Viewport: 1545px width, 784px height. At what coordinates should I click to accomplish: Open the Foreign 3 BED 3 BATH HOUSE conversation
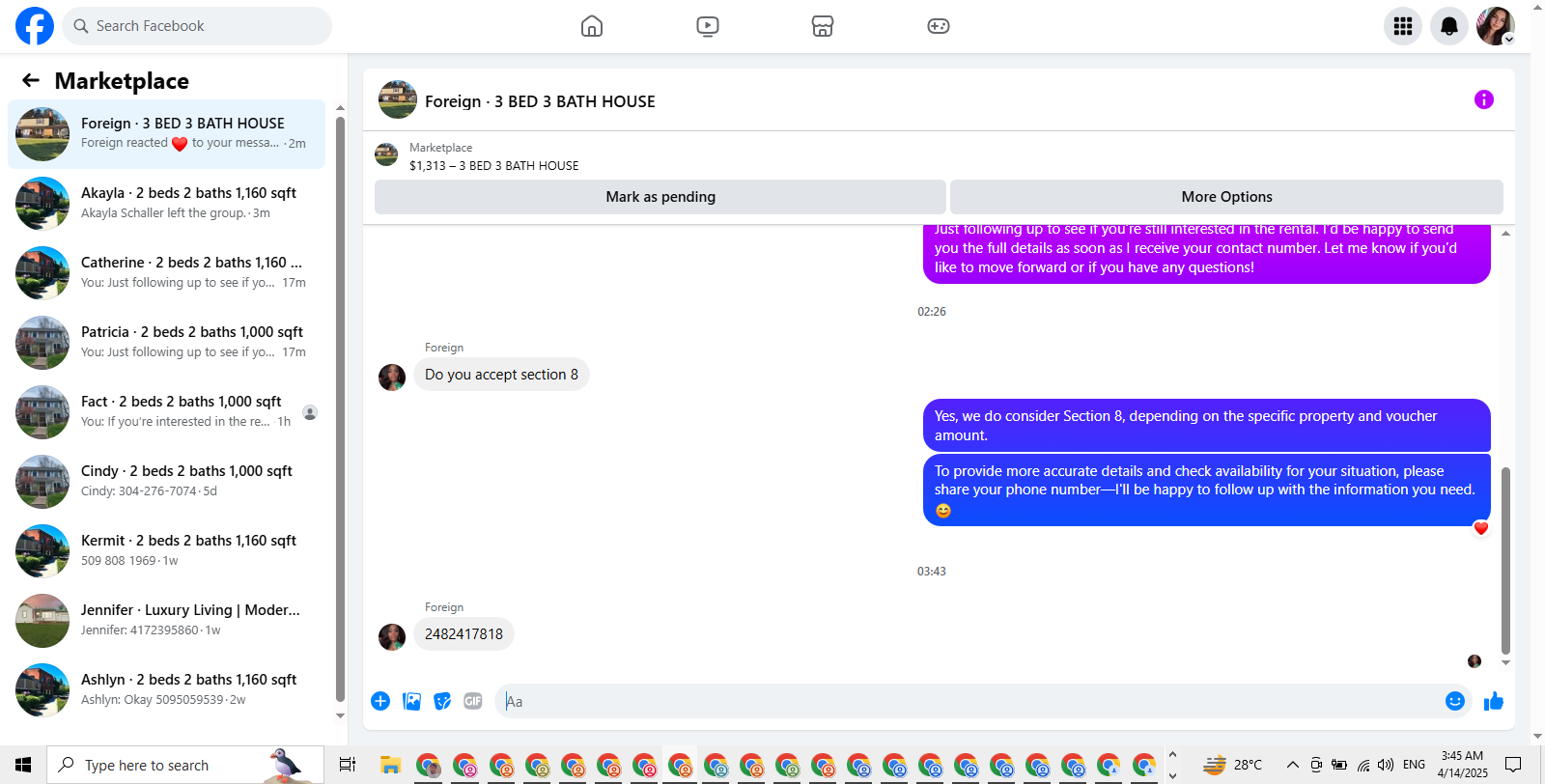pyautogui.click(x=166, y=134)
